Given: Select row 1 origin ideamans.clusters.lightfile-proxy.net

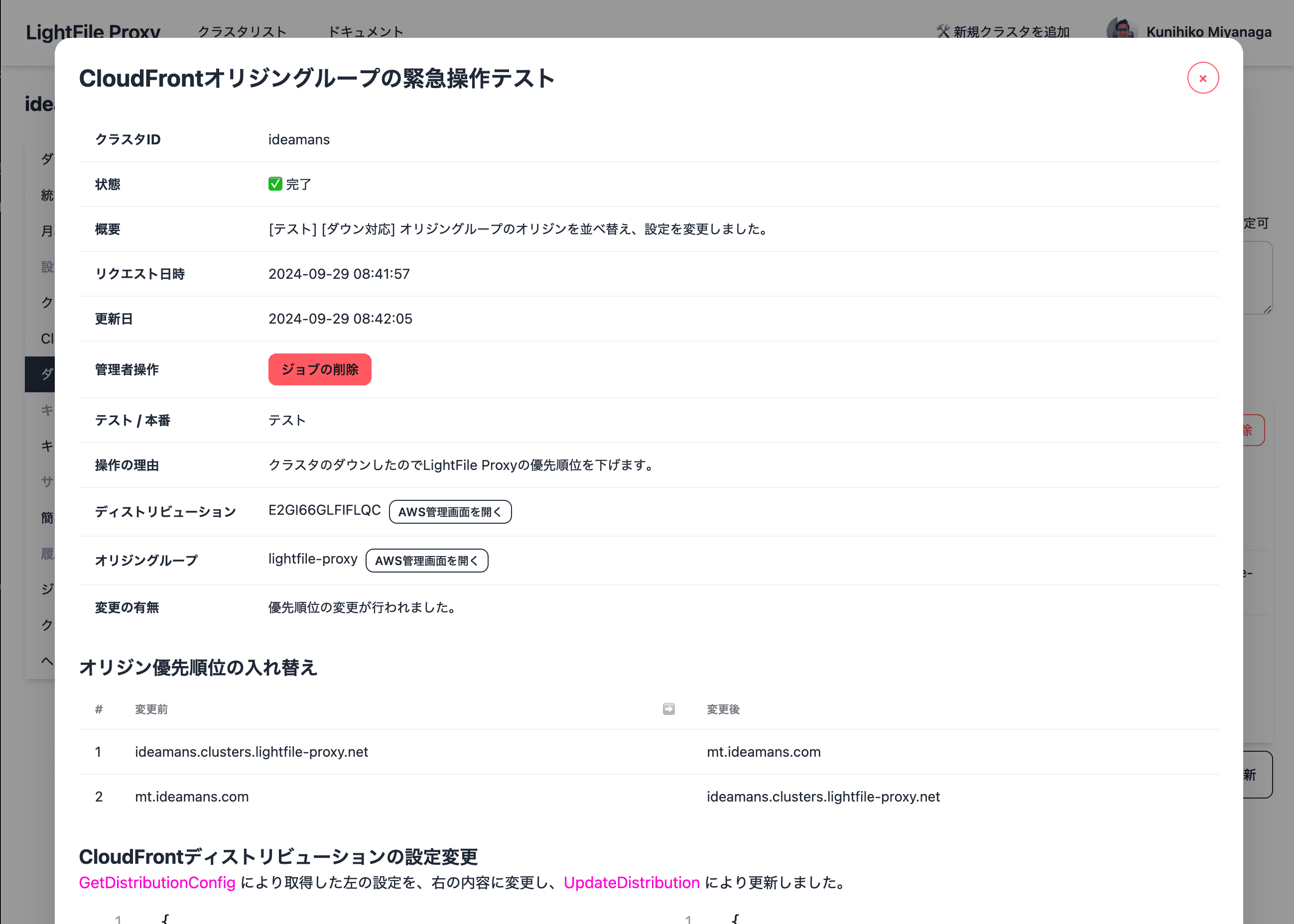Looking at the screenshot, I should click(252, 752).
